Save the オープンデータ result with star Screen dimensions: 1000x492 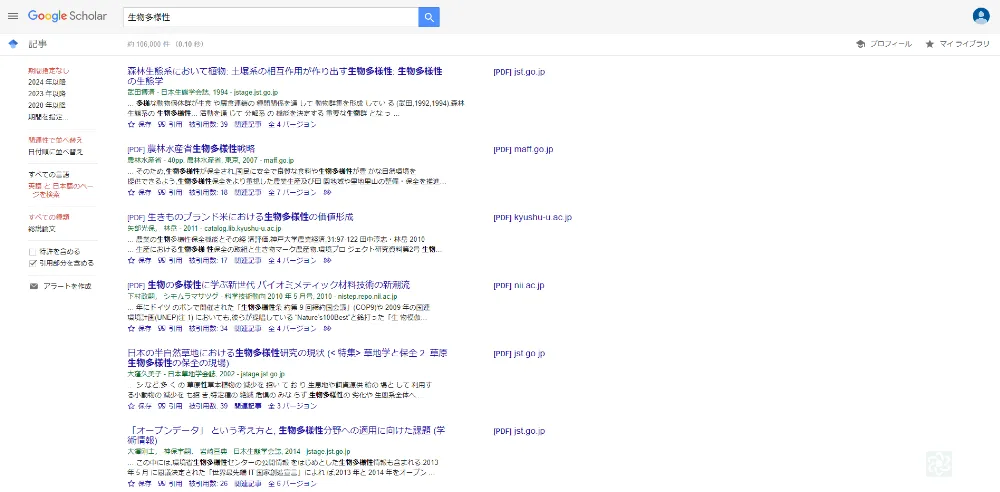(138, 484)
